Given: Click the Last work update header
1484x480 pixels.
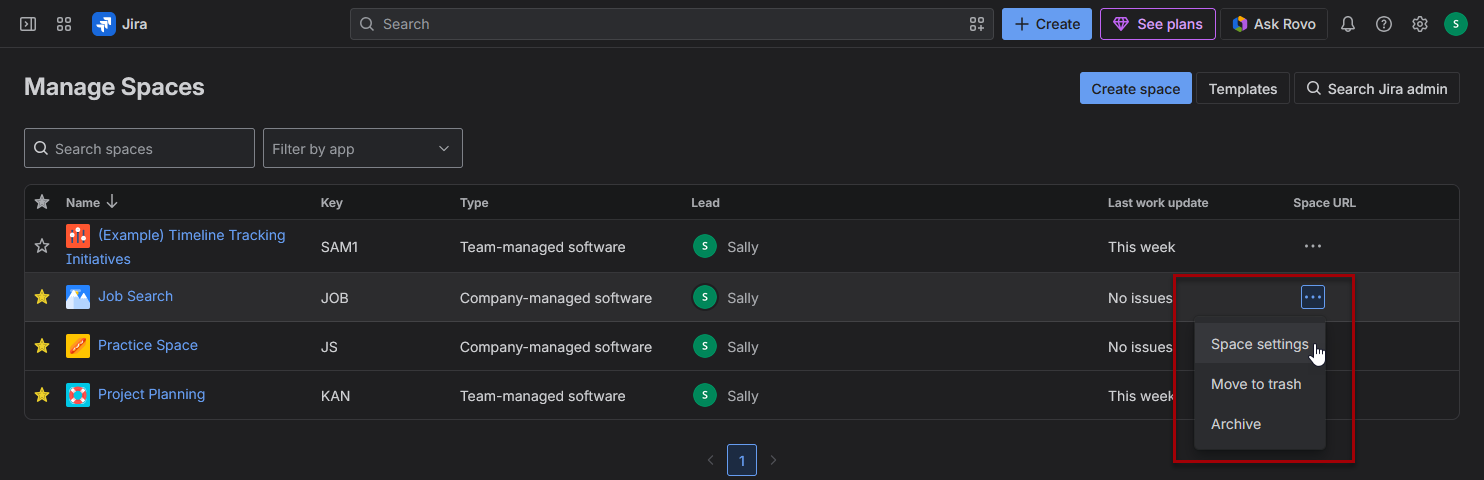Looking at the screenshot, I should pyautogui.click(x=1158, y=202).
